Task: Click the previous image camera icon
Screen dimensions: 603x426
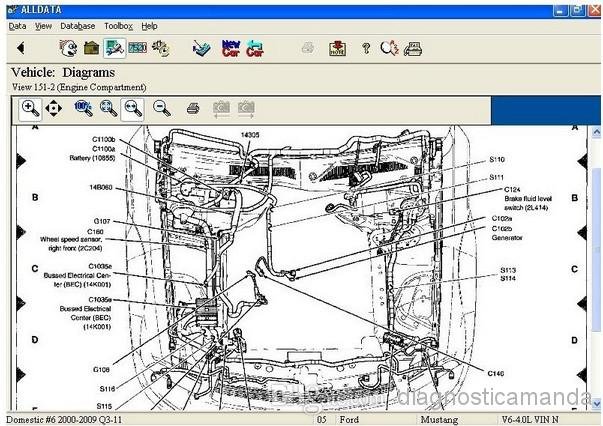Action: [222, 109]
